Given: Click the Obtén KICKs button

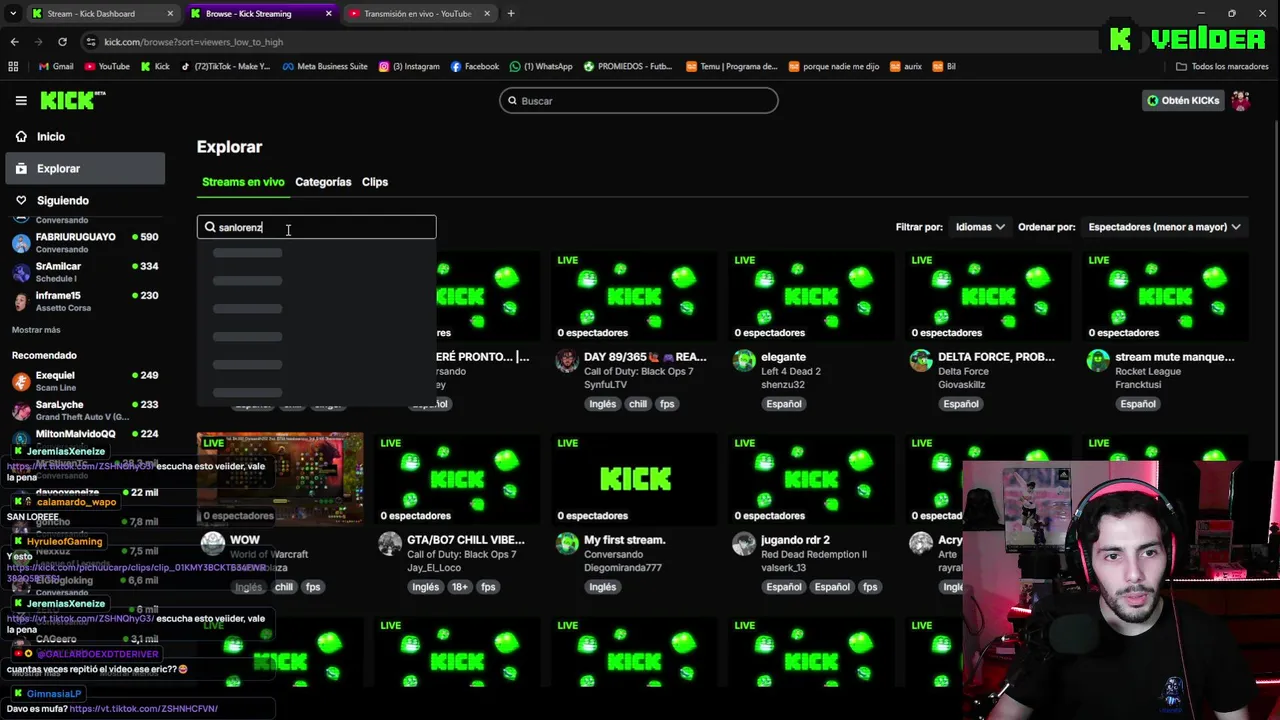Looking at the screenshot, I should pyautogui.click(x=1183, y=100).
